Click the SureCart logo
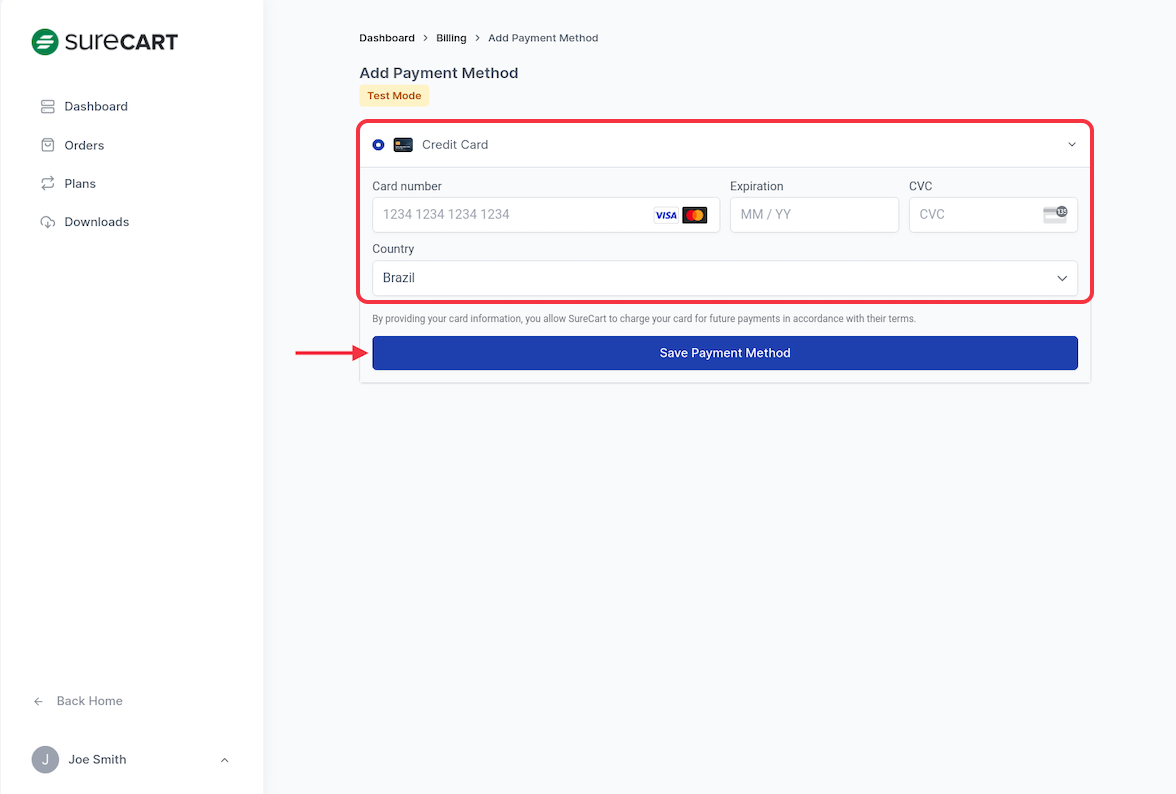 [x=104, y=42]
